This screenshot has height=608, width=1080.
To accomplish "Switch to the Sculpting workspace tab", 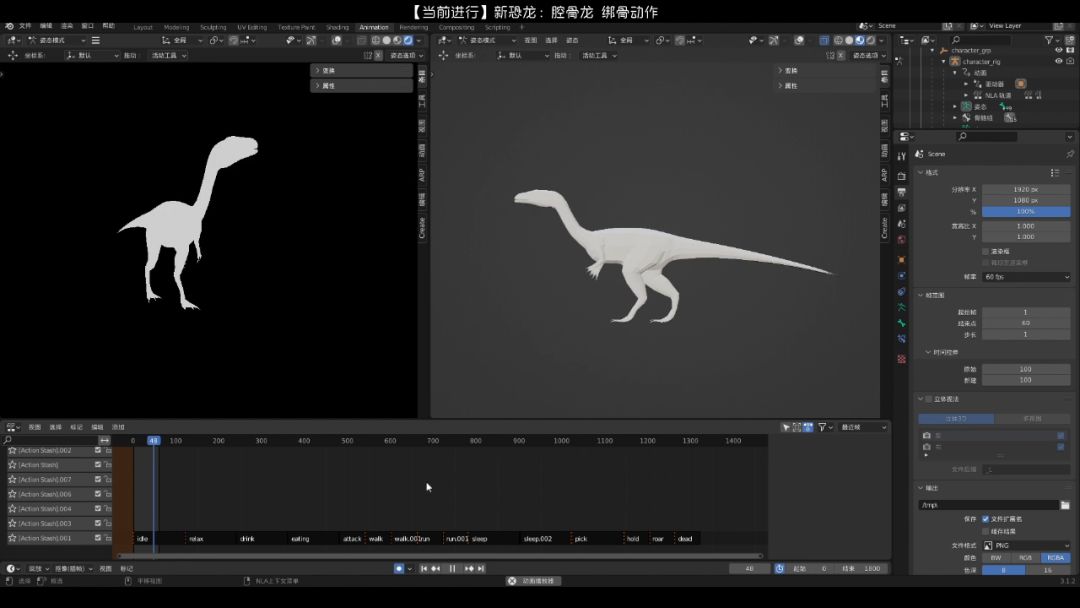I will (212, 27).
